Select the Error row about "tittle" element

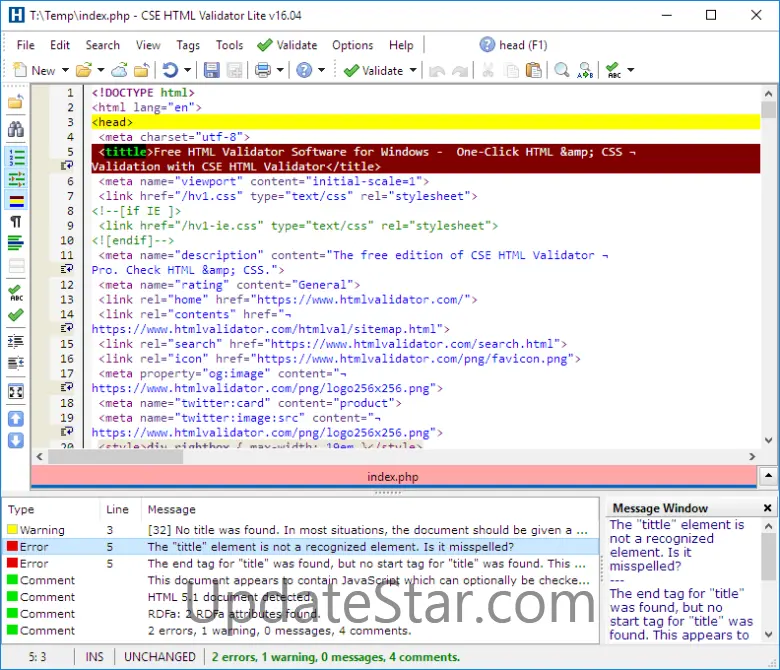301,547
